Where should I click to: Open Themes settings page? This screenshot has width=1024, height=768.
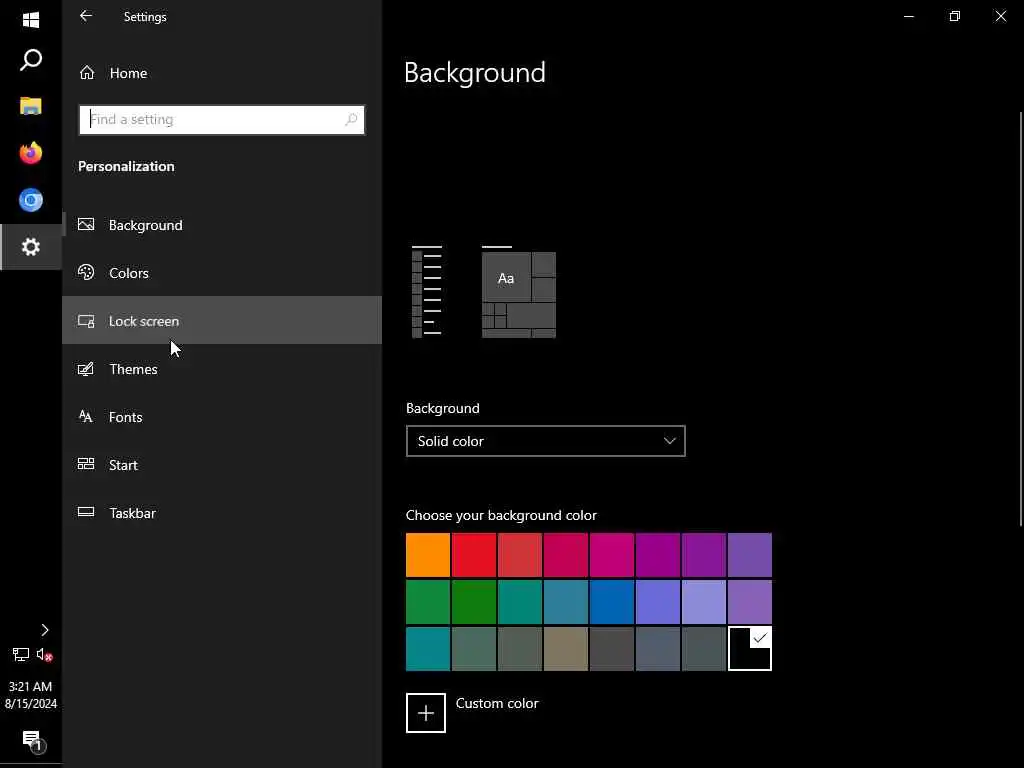(x=133, y=369)
